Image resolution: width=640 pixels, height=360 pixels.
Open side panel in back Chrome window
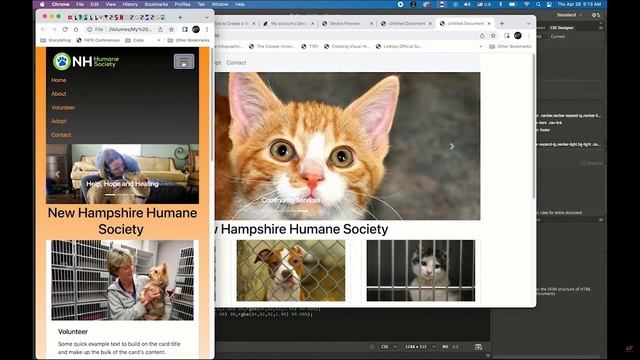(x=507, y=36)
